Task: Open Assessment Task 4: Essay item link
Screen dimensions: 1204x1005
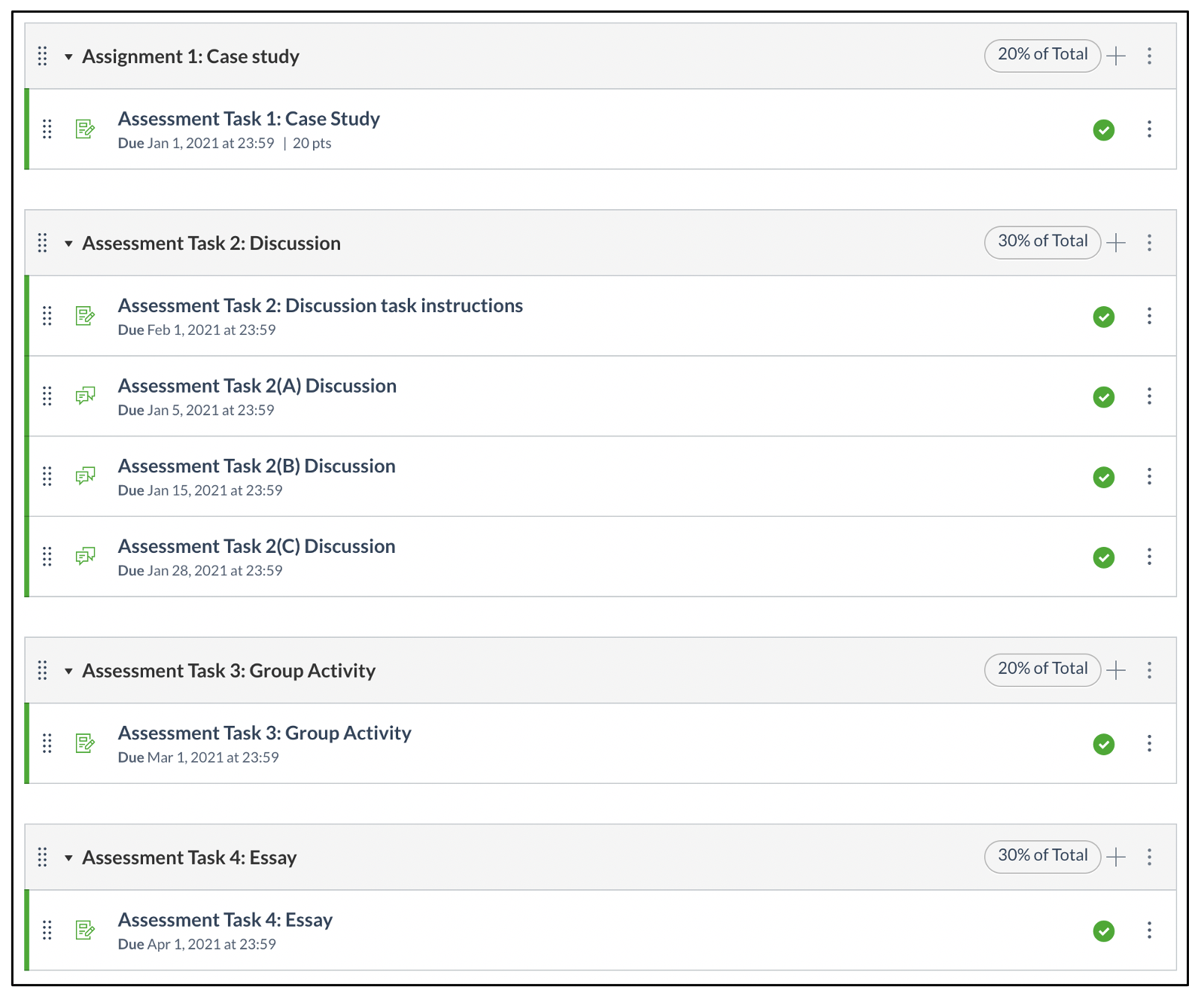Action: click(226, 920)
